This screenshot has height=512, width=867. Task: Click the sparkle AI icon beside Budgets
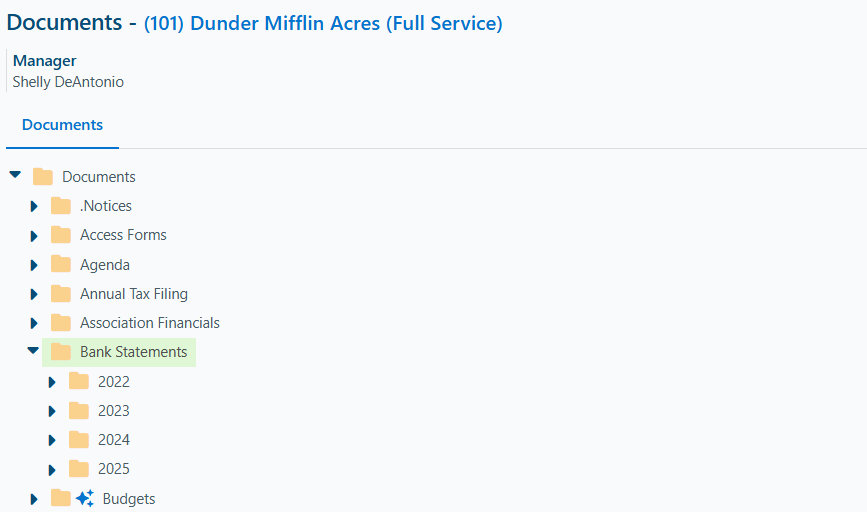click(x=85, y=498)
